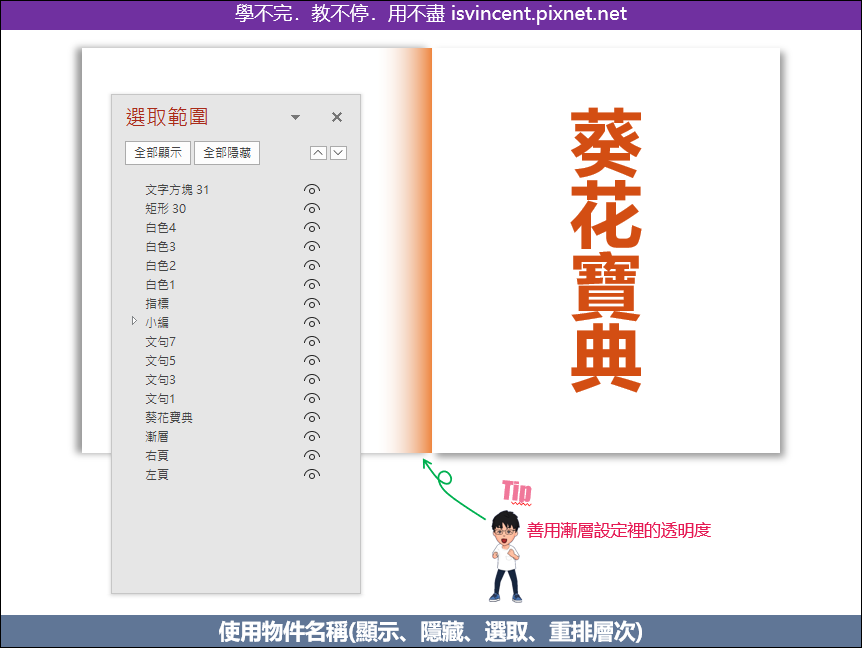Toggle visibility of 白色2
The width and height of the screenshot is (862, 648).
312,265
